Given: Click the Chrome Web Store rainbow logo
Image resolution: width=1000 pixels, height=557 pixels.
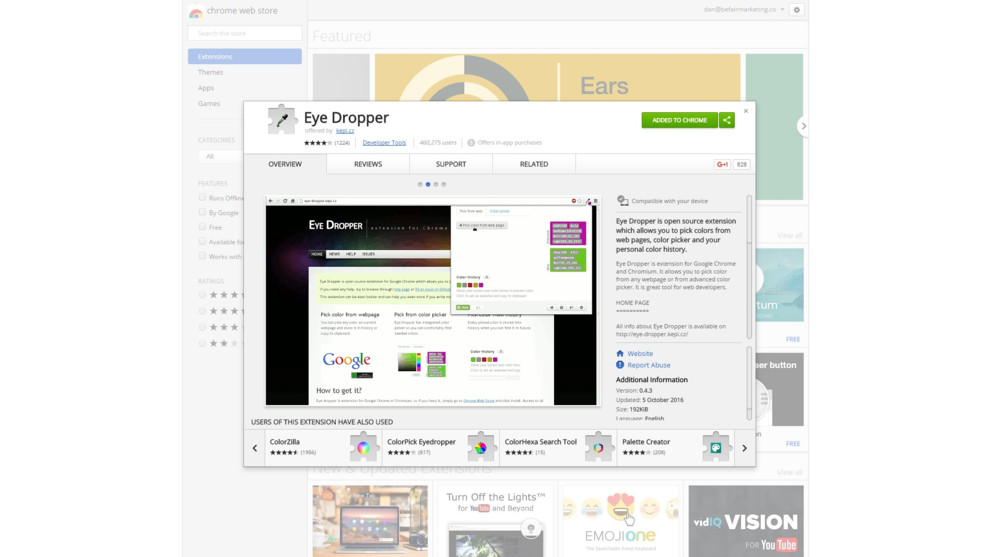Looking at the screenshot, I should coord(196,11).
